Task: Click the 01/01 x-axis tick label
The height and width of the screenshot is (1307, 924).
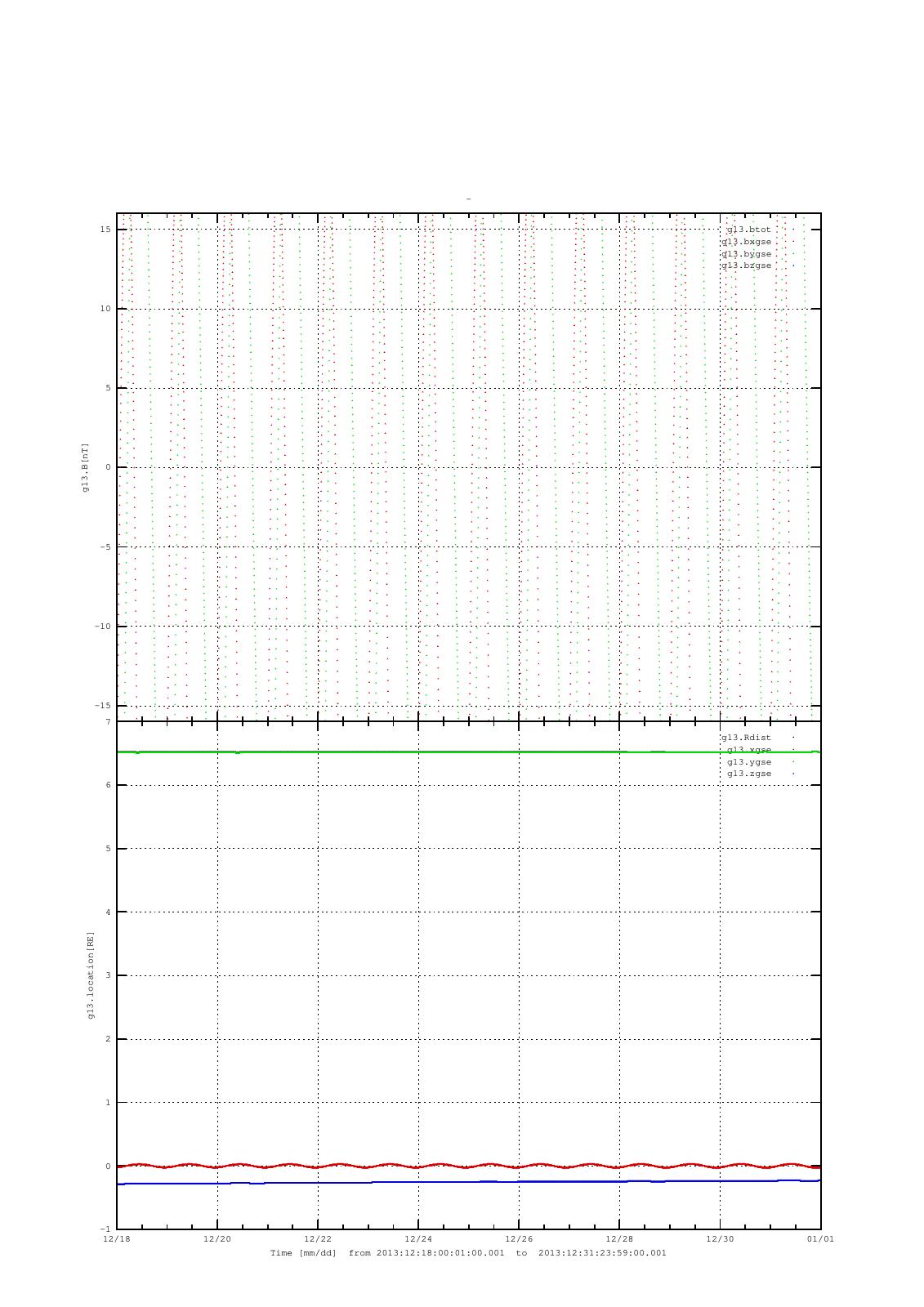Action: click(821, 1239)
